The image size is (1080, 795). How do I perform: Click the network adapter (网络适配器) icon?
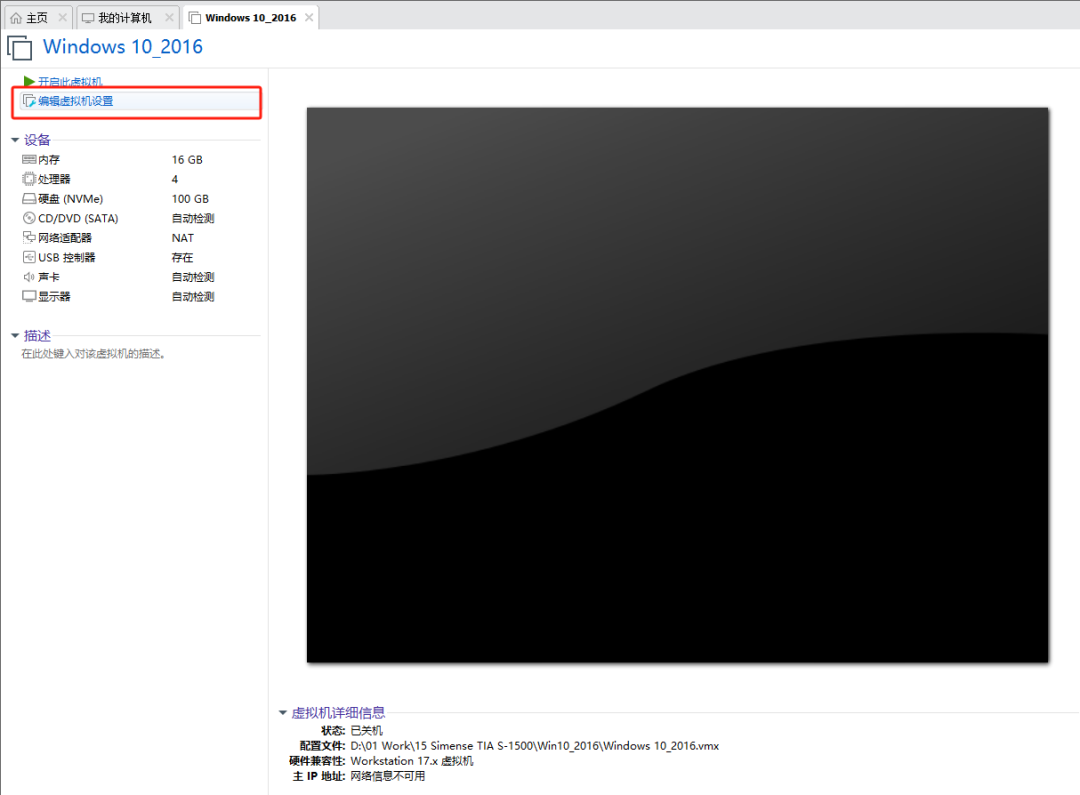29,237
